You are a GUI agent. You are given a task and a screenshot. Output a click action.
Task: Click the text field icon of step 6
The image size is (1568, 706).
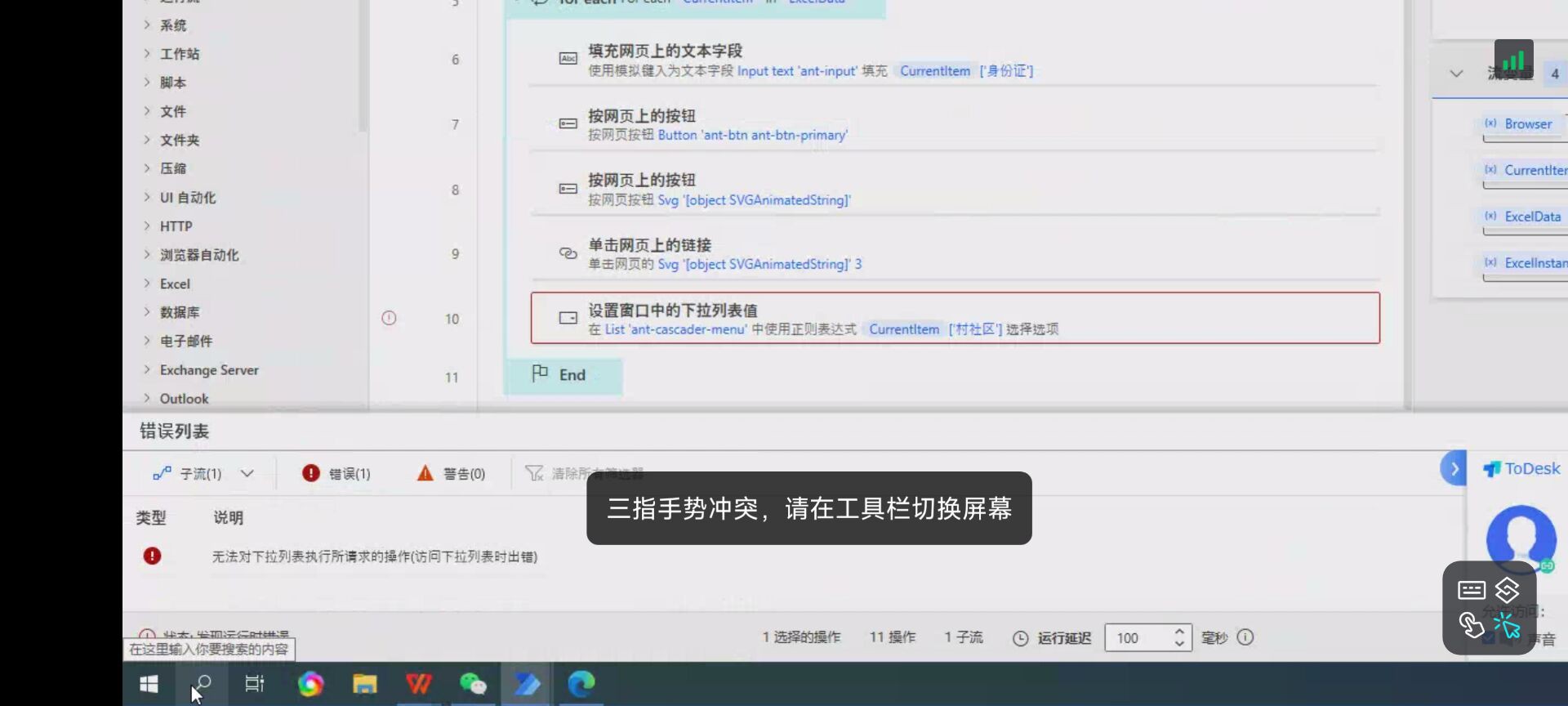click(x=568, y=59)
